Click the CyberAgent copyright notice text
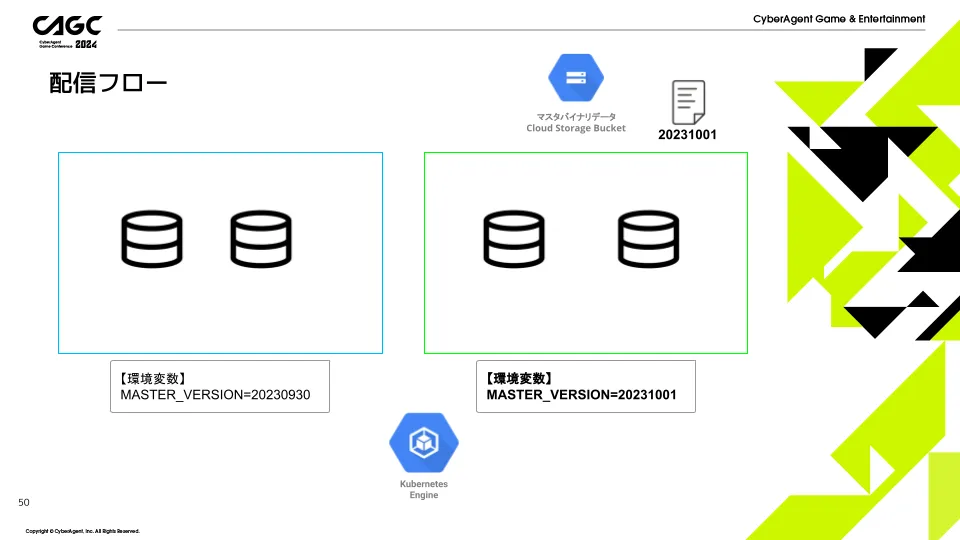 [x=83, y=531]
